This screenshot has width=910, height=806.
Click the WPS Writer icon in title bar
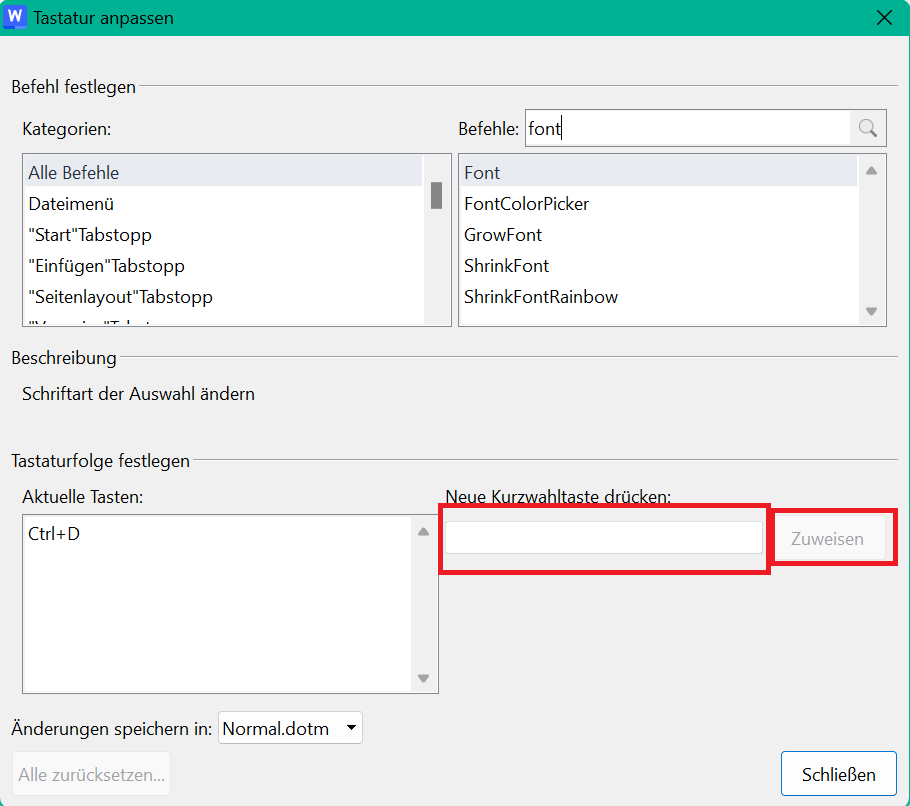pos(15,18)
